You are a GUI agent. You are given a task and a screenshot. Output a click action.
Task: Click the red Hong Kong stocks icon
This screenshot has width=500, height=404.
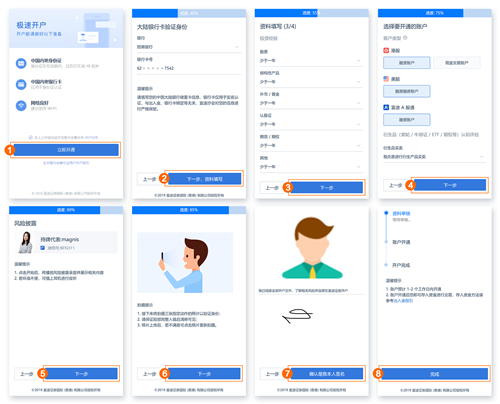386,50
